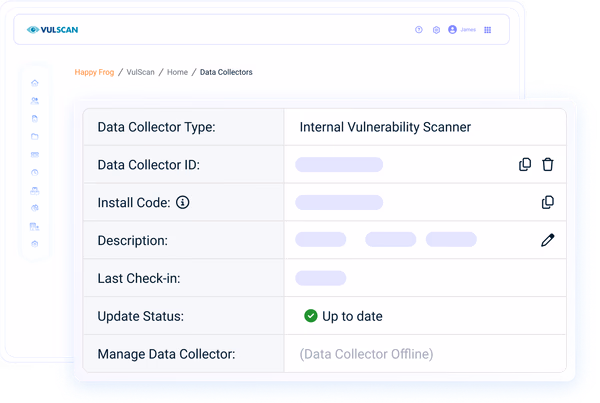Image resolution: width=600 pixels, height=403 pixels.
Task: Show Install Code info tooltip icon
Action: pyautogui.click(x=183, y=202)
